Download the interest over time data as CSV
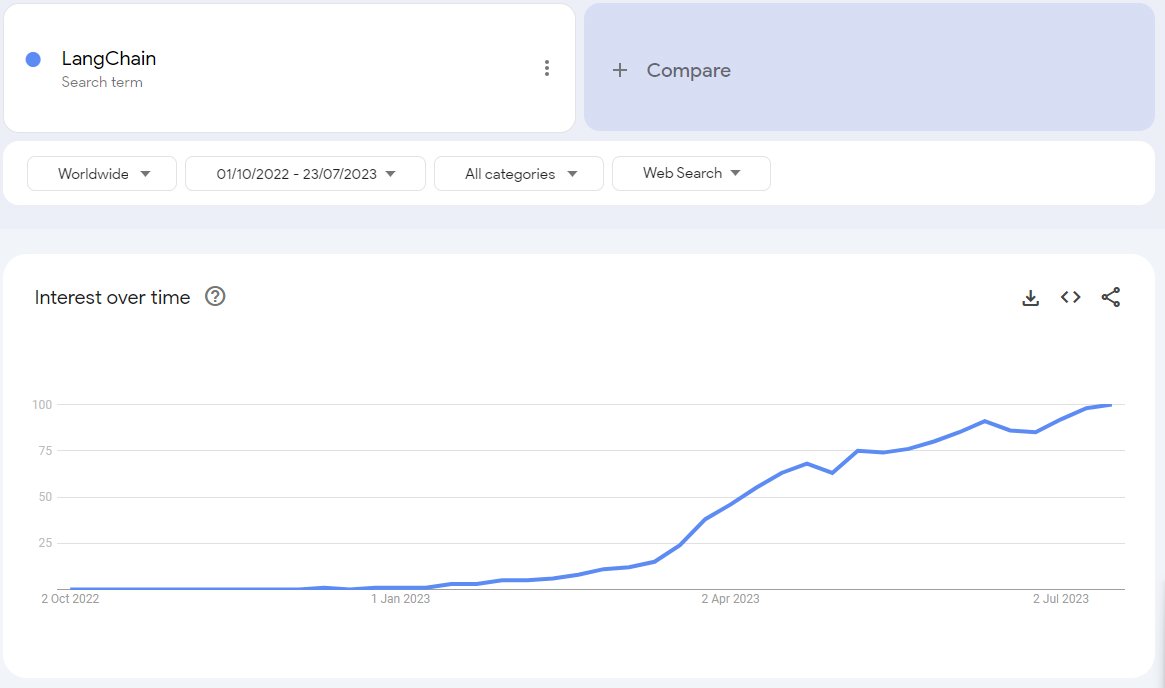 pyautogui.click(x=1031, y=298)
